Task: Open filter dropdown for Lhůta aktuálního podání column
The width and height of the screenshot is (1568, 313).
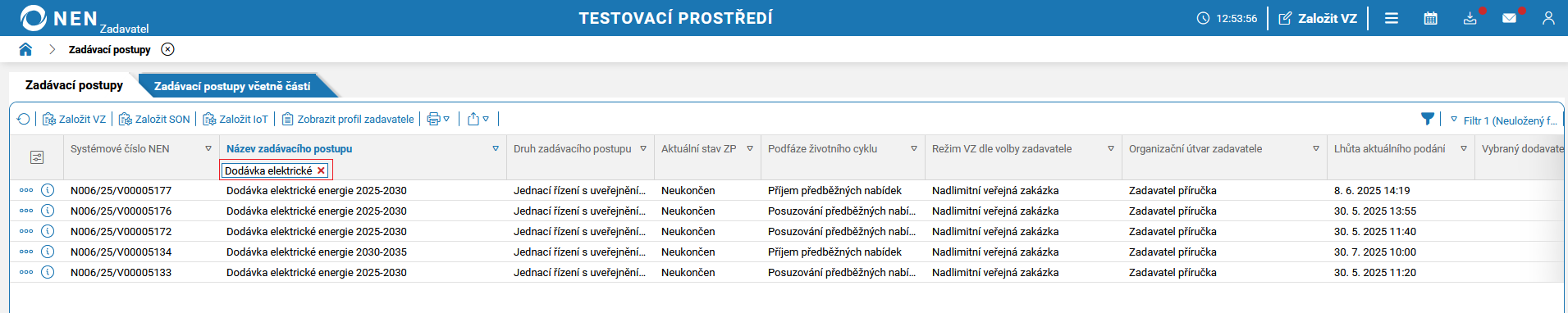Action: (1464, 148)
